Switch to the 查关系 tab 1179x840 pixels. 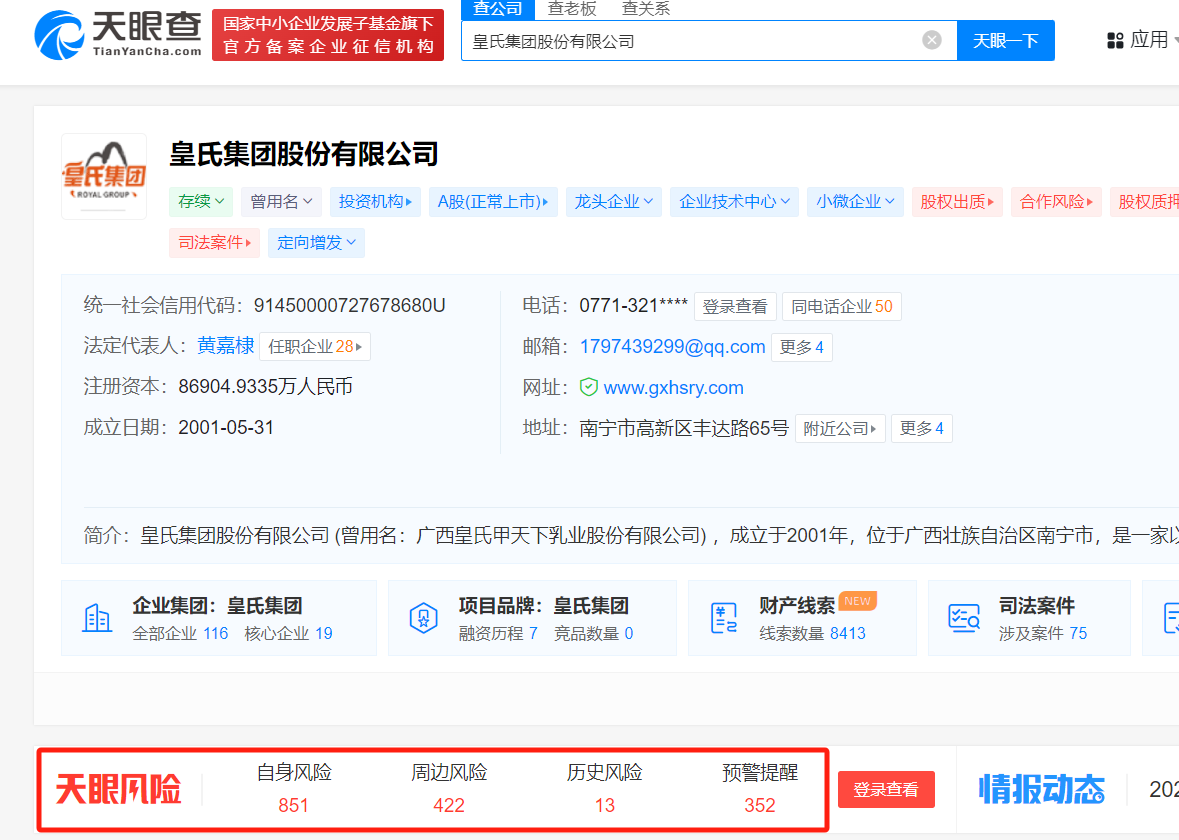coord(645,9)
